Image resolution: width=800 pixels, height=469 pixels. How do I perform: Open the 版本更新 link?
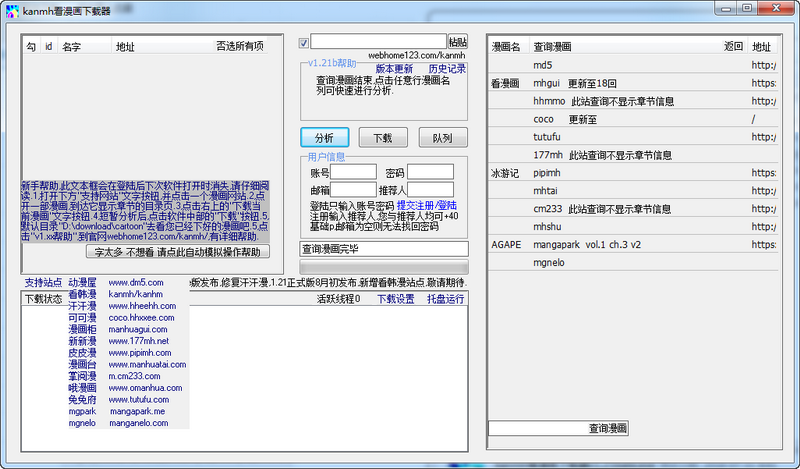(394, 69)
